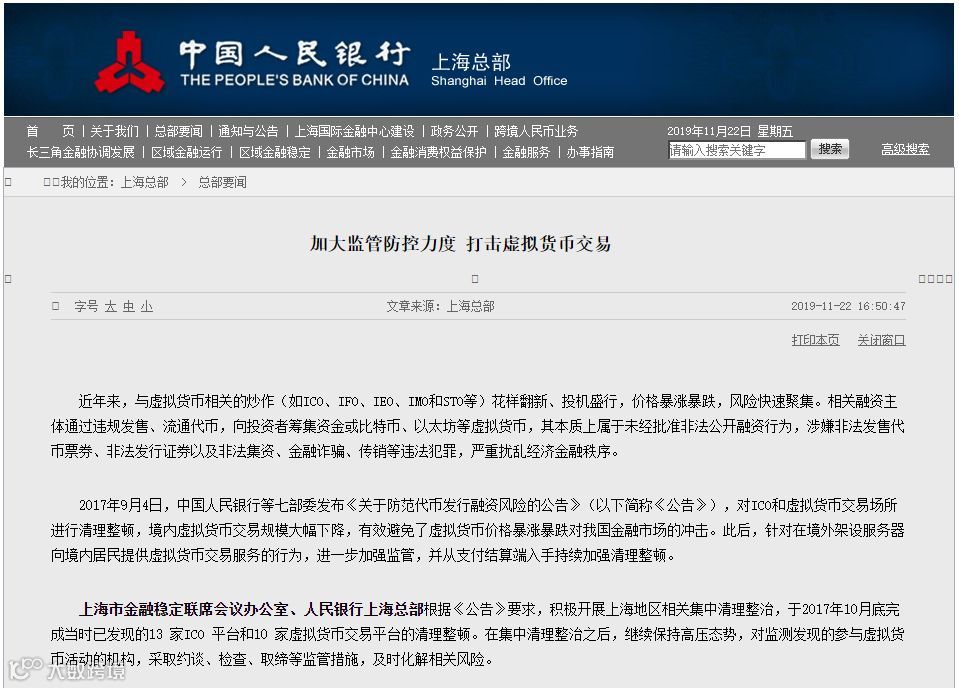Open the 金融服务 menu item
Viewport: 959px width, 688px height.
pyautogui.click(x=526, y=152)
